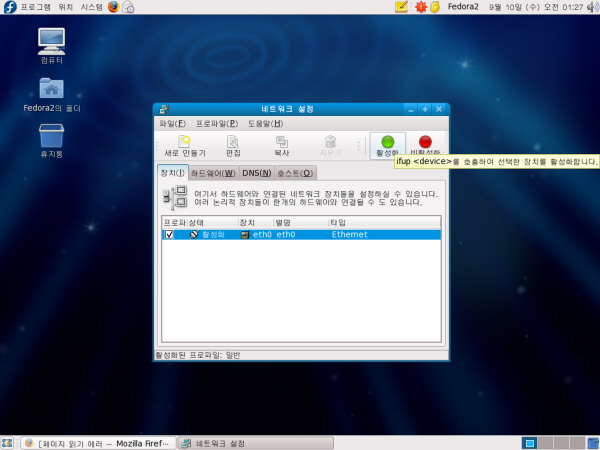Open the 컴퓨터 desktop icon
This screenshot has width=600, height=450.
point(52,46)
